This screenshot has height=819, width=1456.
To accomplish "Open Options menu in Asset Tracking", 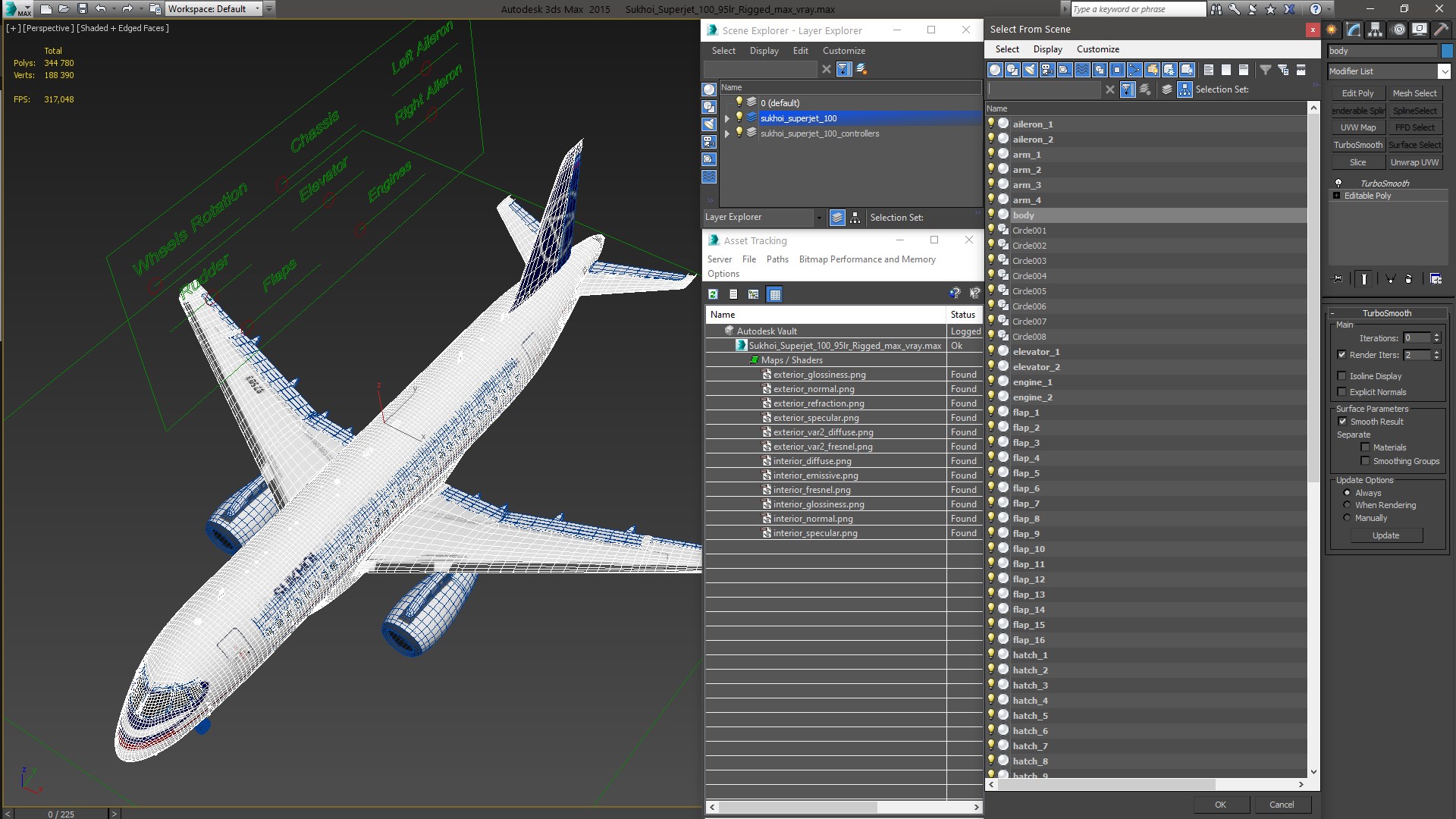I will tap(723, 274).
